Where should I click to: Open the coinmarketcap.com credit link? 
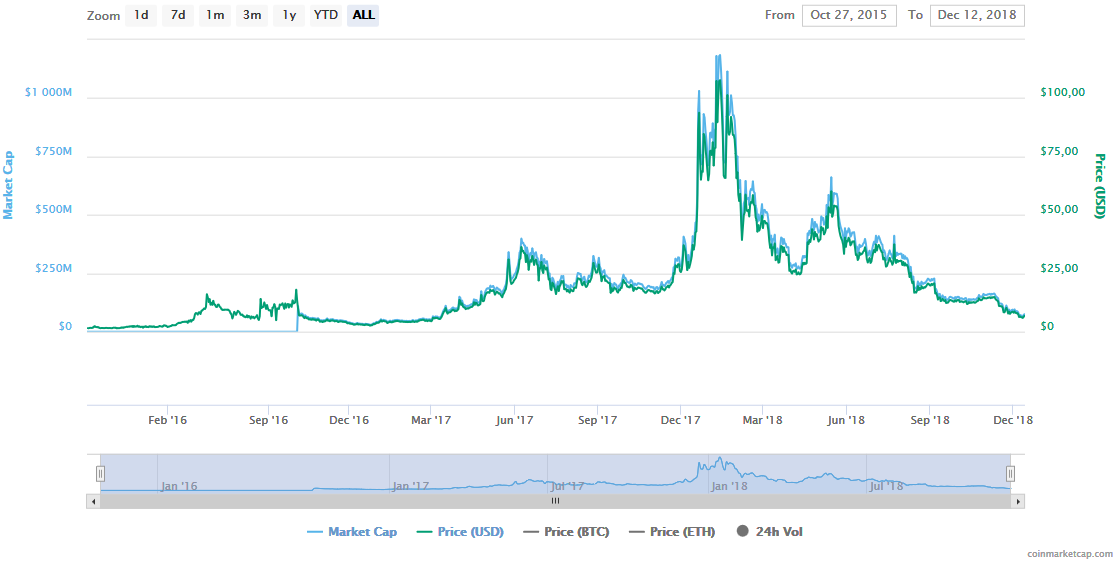click(x=1071, y=553)
